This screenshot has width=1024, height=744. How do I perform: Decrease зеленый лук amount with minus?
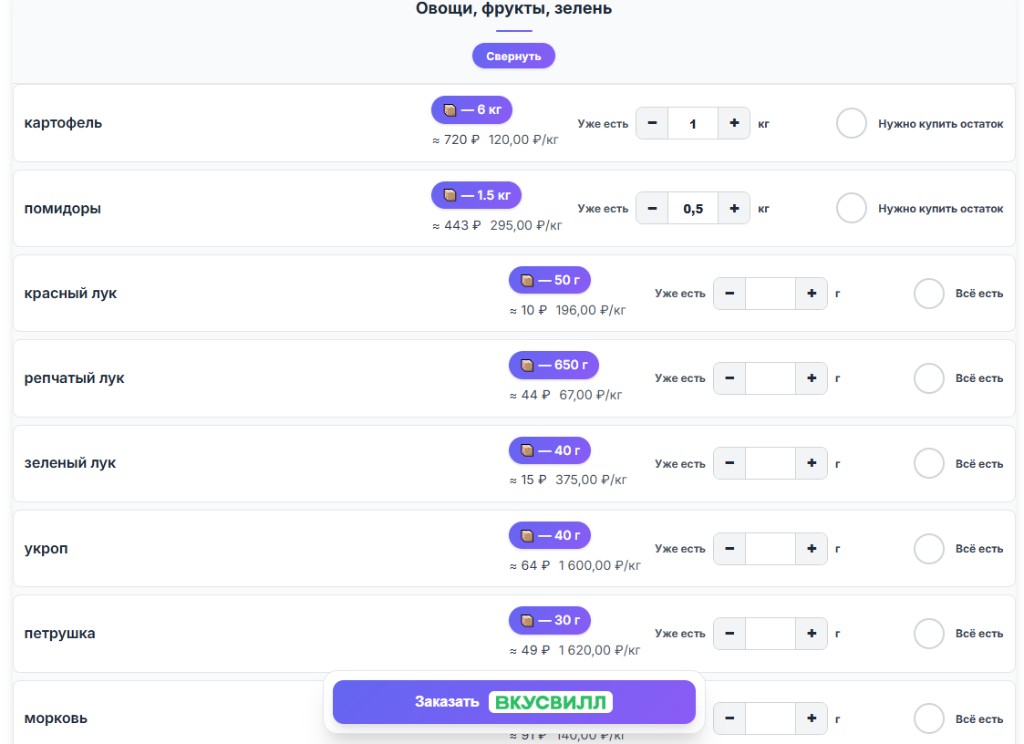tap(729, 463)
